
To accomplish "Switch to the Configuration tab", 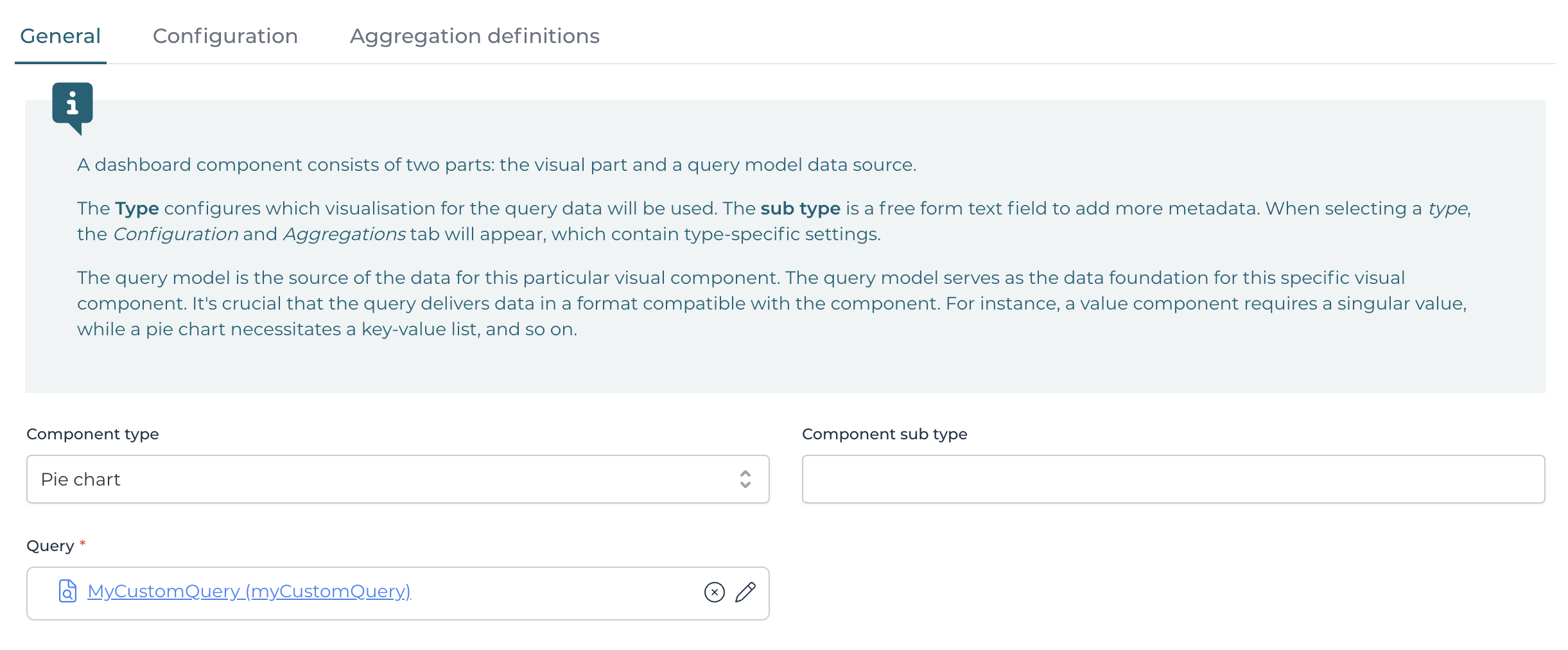I will click(225, 37).
